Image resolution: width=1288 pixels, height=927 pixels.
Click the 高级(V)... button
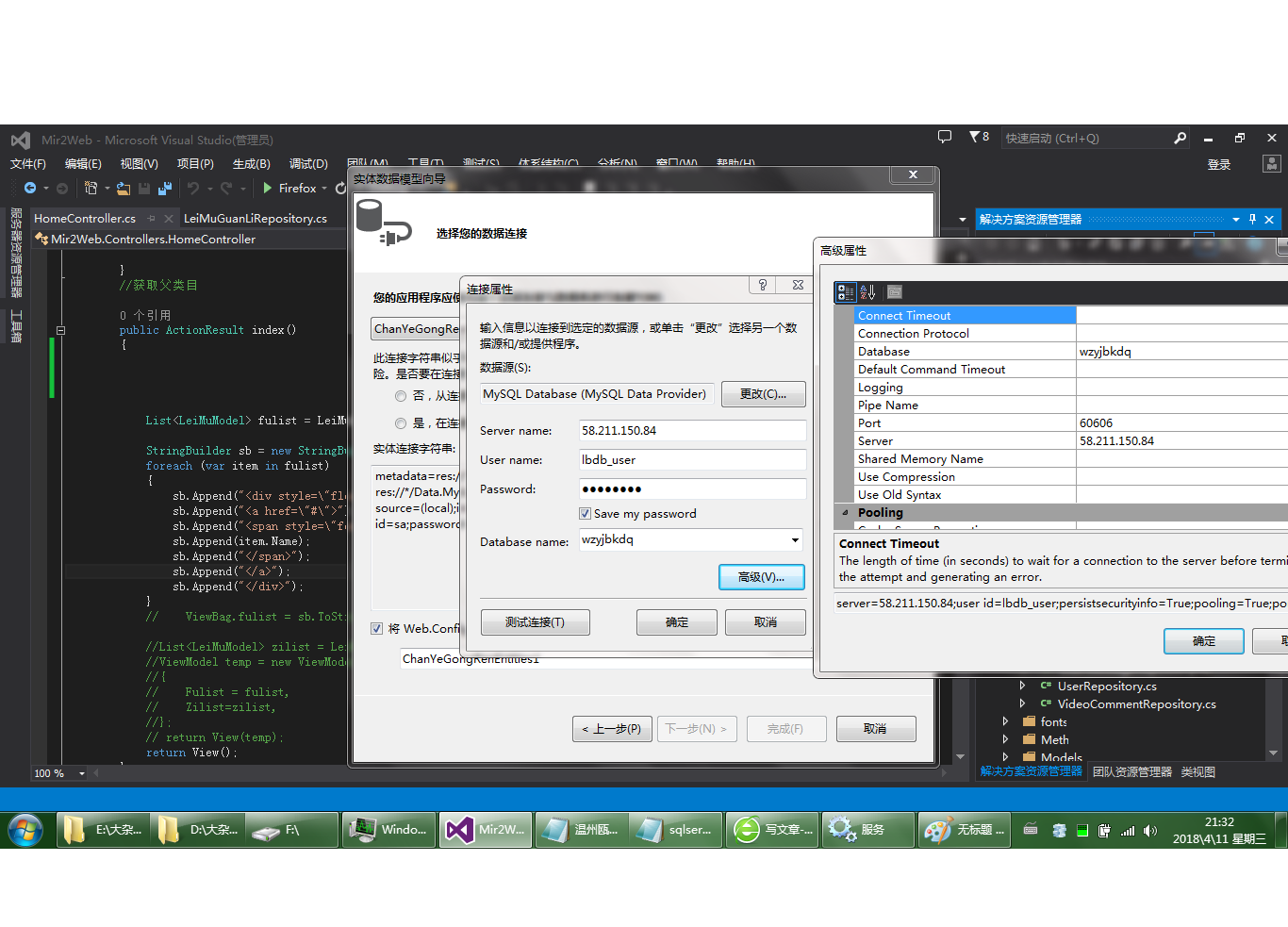click(x=761, y=577)
